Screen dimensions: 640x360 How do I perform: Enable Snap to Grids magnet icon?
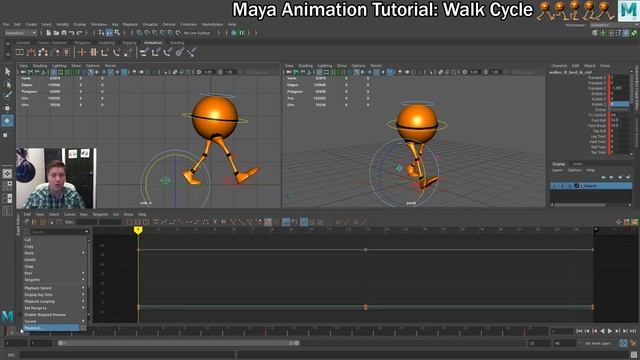pyautogui.click(x=140, y=33)
